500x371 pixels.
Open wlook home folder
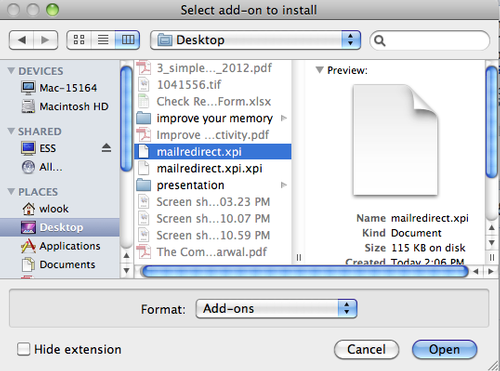coord(45,209)
